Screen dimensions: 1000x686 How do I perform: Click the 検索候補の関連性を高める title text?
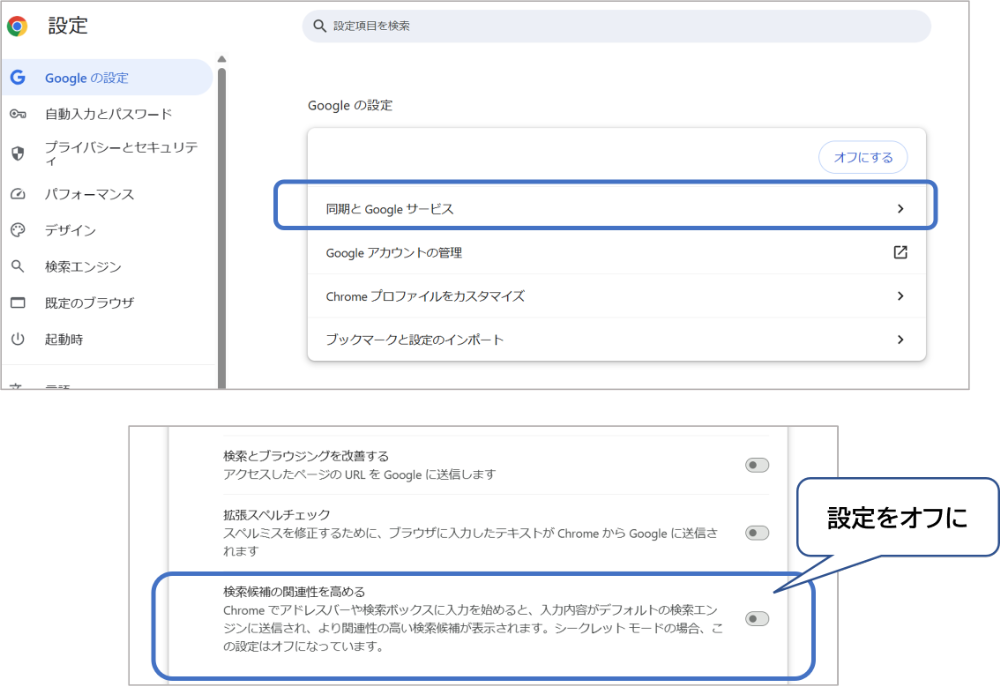pyautogui.click(x=294, y=592)
